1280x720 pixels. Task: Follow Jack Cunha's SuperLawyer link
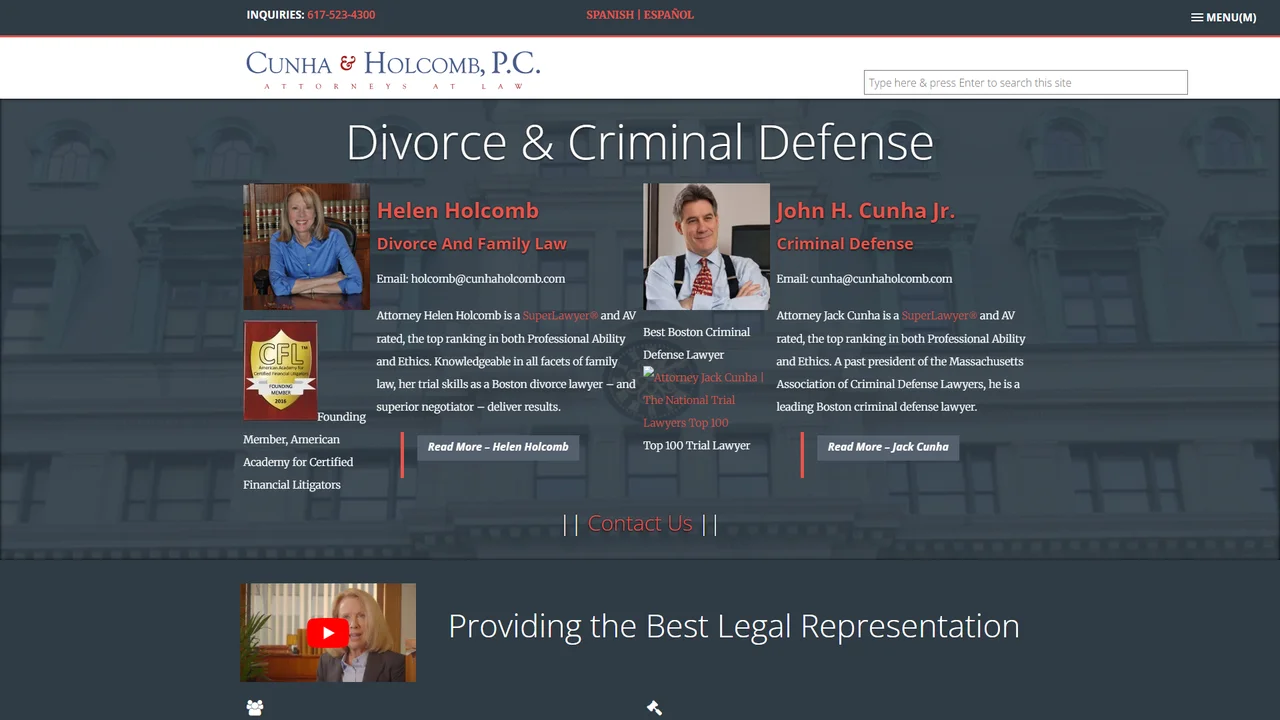click(x=939, y=316)
